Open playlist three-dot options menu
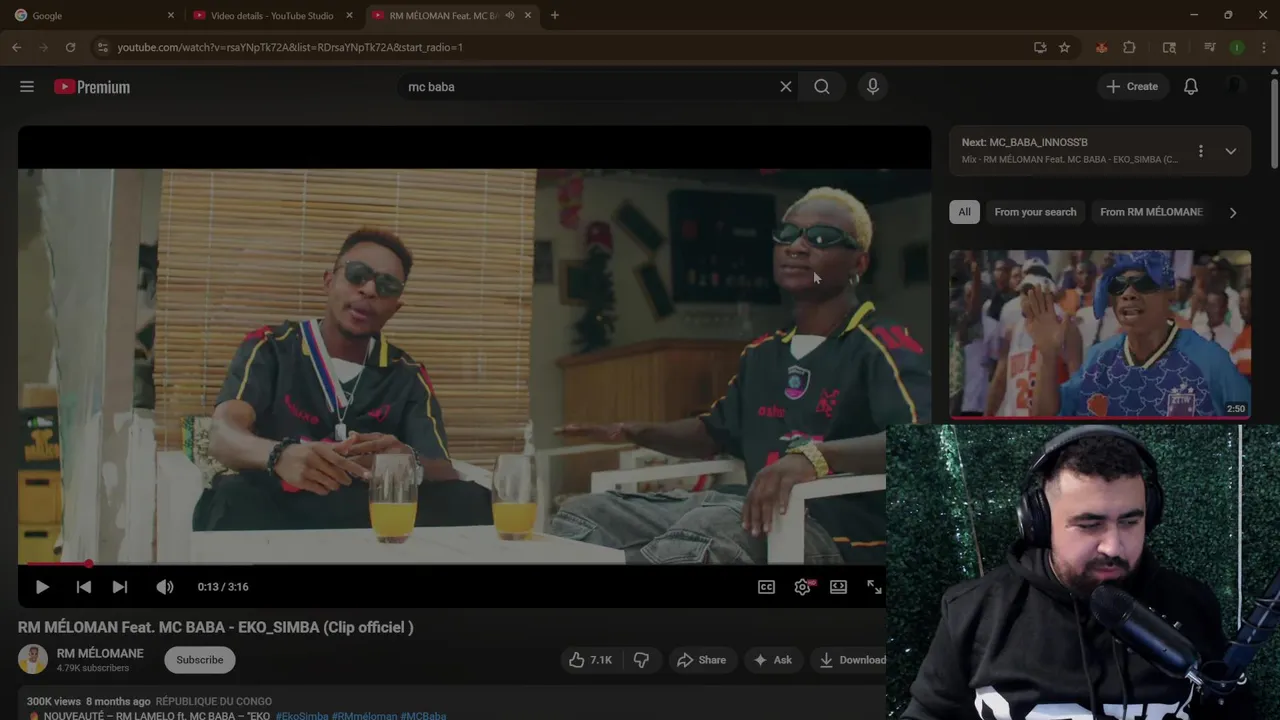The image size is (1280, 720). tap(1201, 151)
